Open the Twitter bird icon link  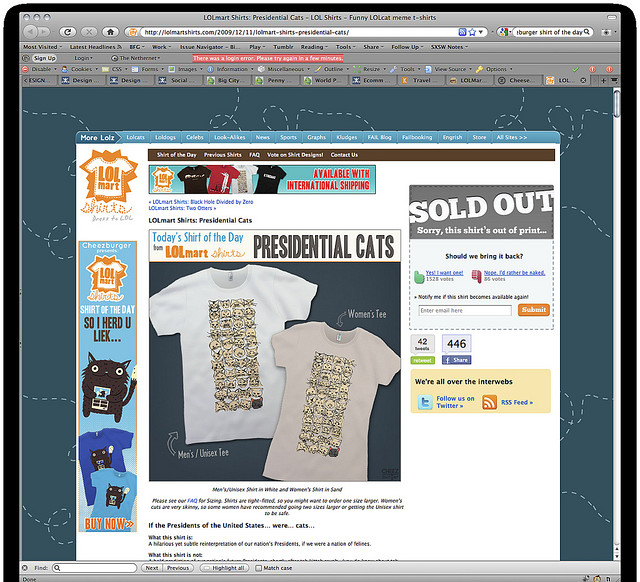(425, 402)
